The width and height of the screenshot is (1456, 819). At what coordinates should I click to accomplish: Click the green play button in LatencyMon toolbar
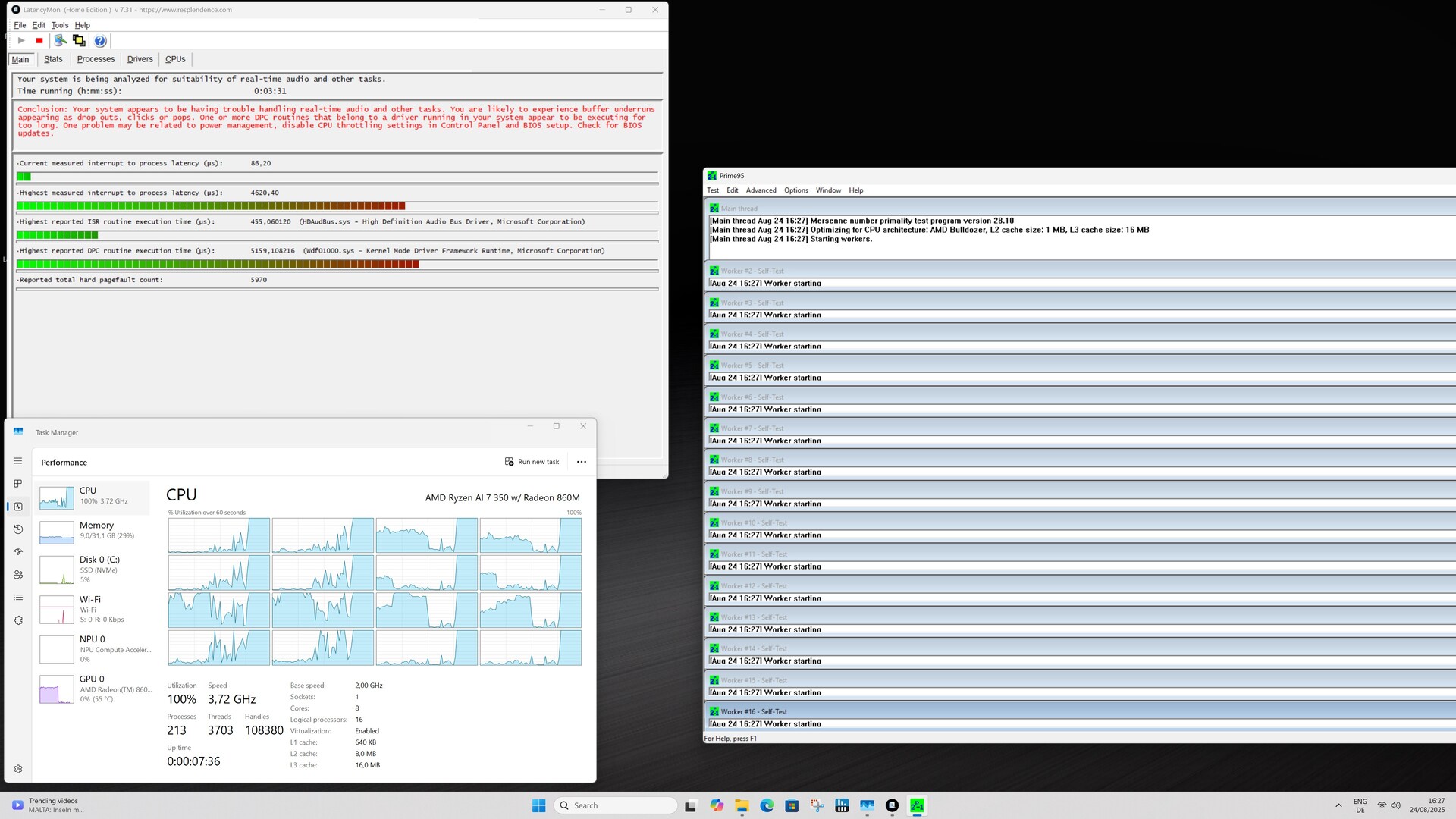tap(21, 41)
